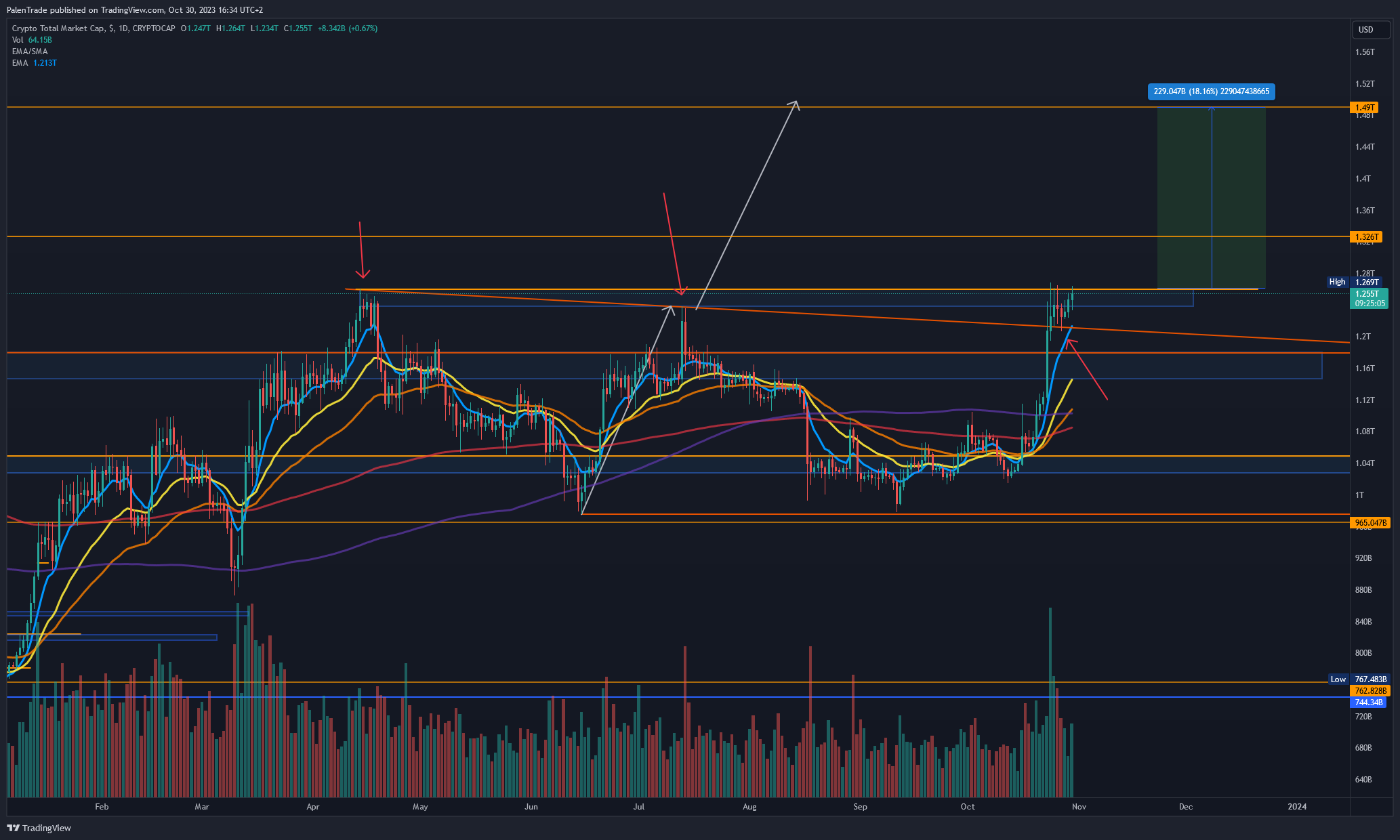Click the Jun label on time axis

(531, 807)
